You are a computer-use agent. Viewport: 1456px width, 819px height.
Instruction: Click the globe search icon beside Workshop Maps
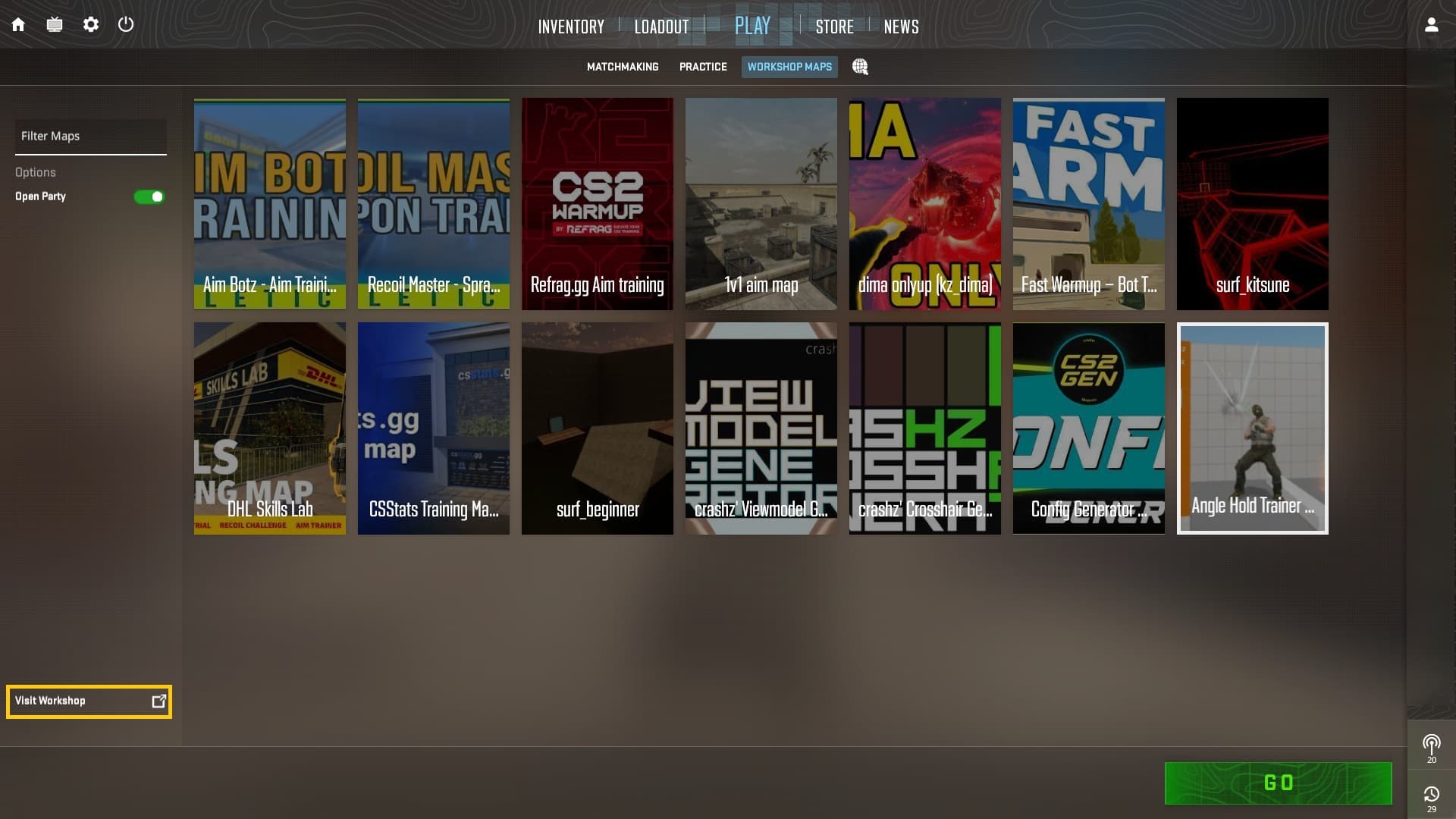pos(860,67)
